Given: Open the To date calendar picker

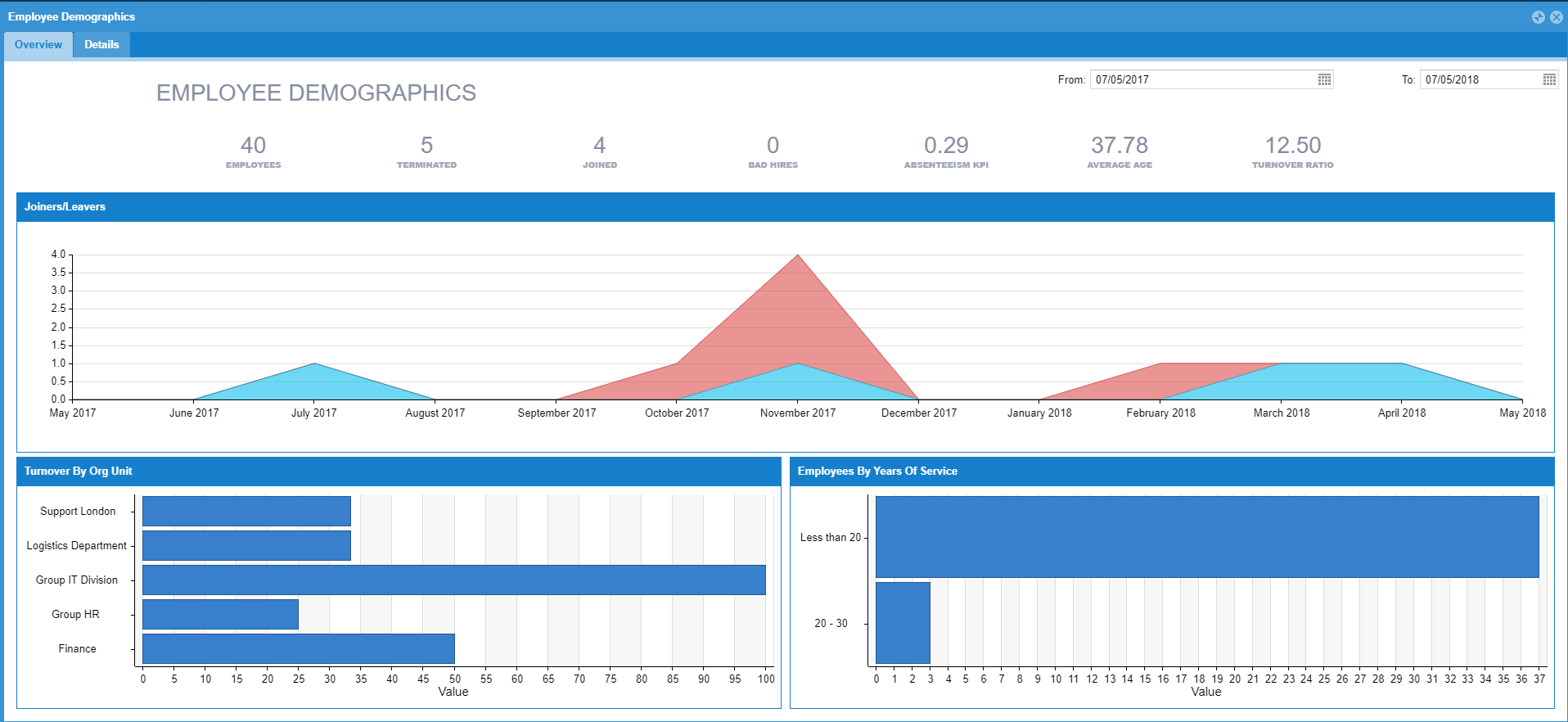Looking at the screenshot, I should [1549, 79].
